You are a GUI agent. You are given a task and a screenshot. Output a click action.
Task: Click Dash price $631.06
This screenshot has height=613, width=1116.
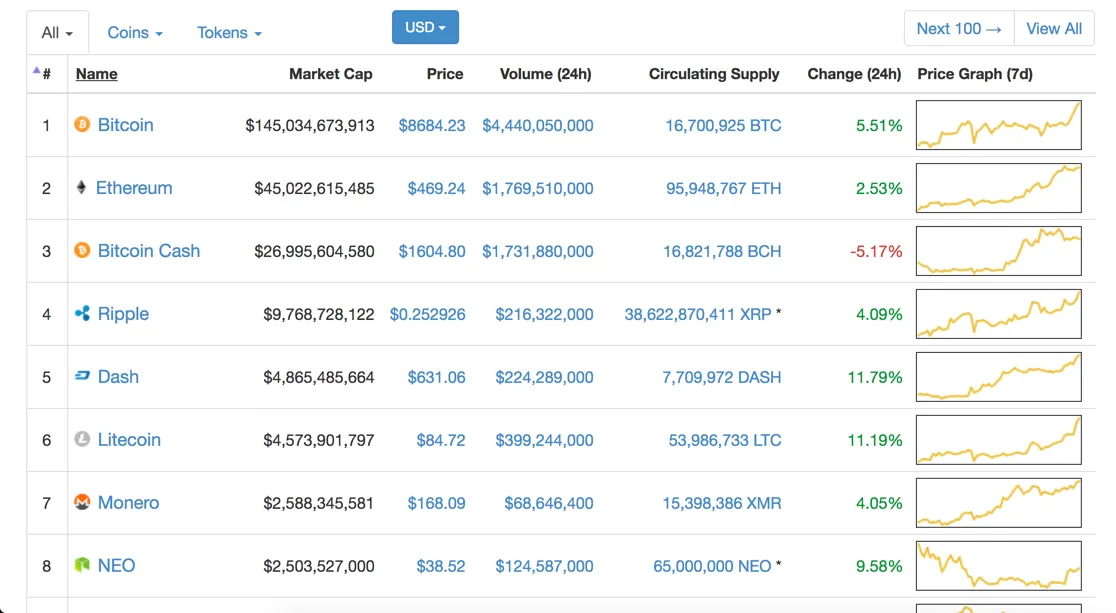[436, 377]
